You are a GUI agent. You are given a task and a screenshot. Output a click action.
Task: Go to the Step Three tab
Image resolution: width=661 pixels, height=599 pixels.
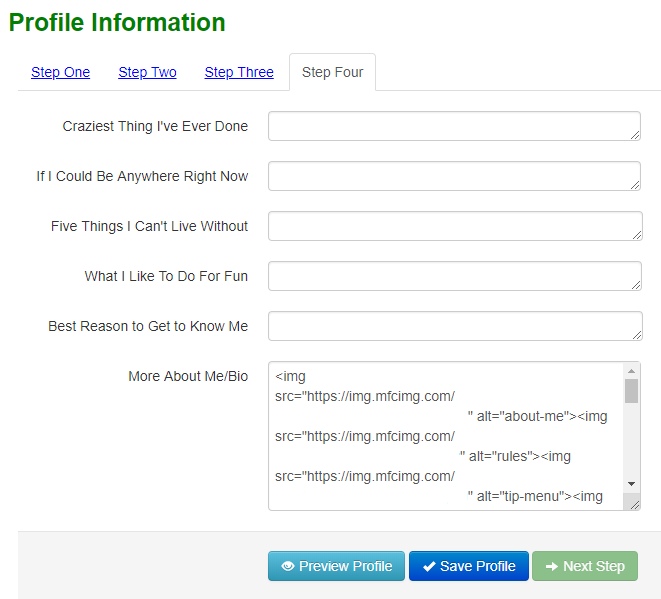239,72
